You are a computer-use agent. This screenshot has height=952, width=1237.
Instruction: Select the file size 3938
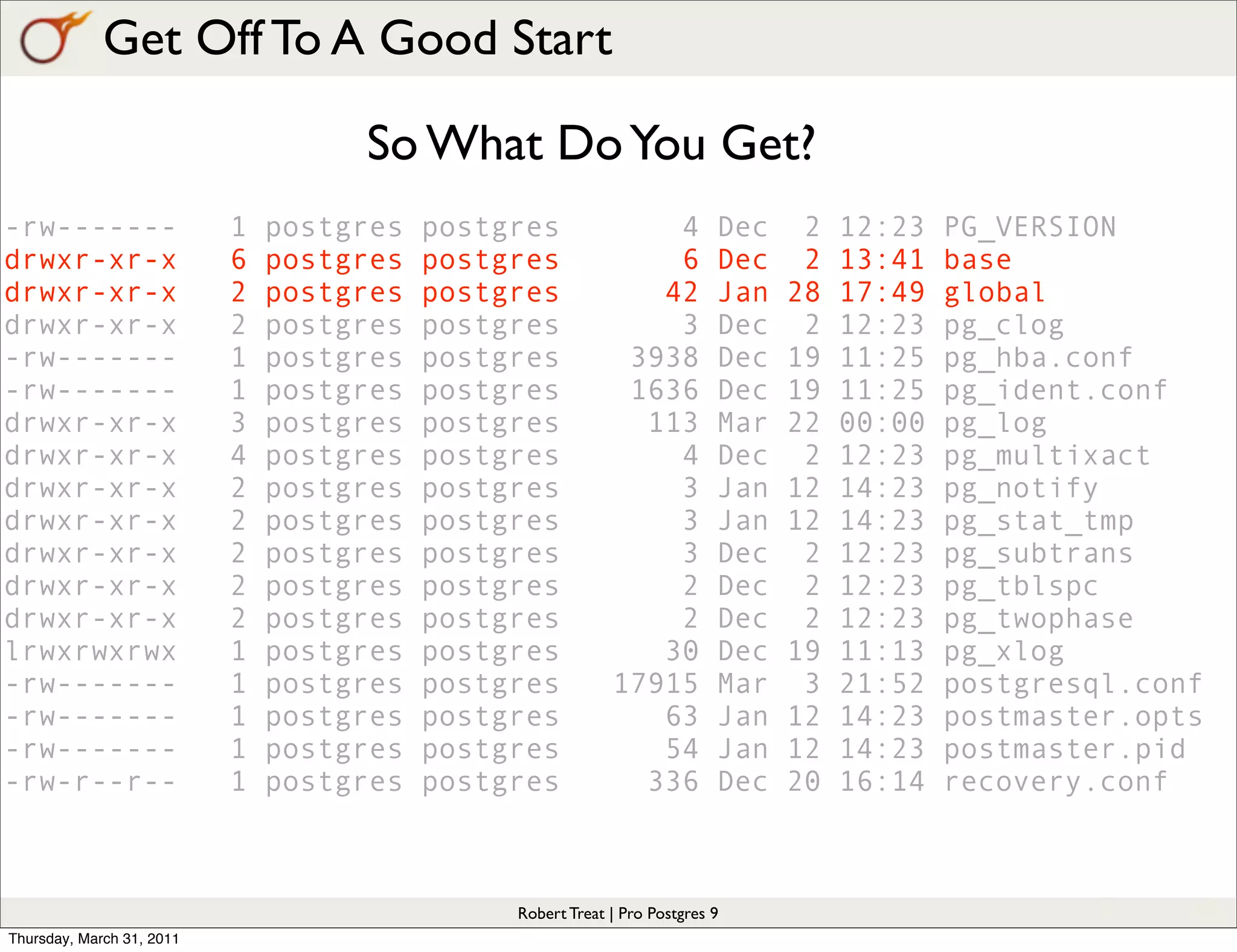coord(665,358)
